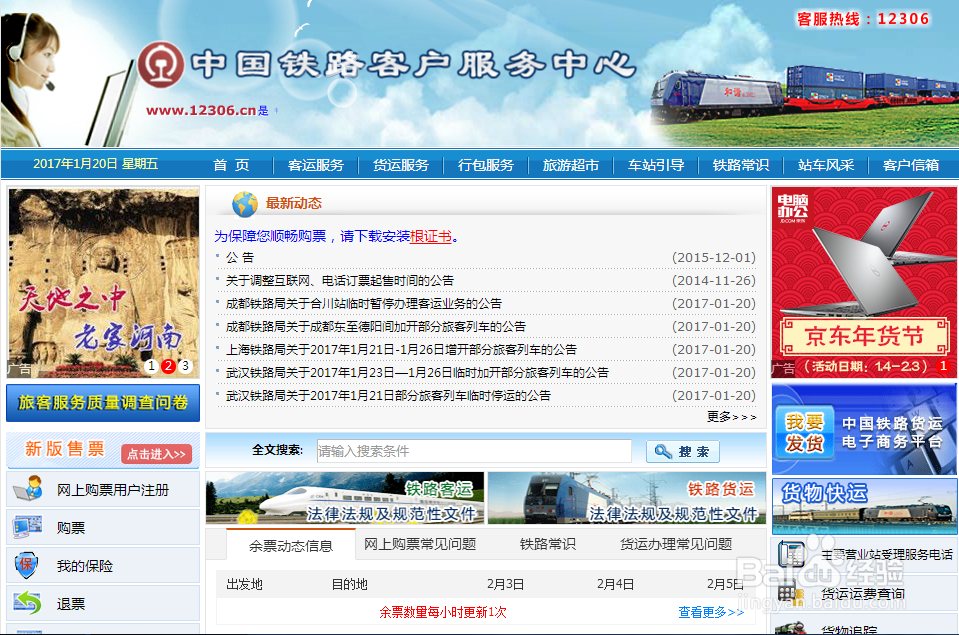959x635 pixels.
Task: Open the 网上购票用户注册 link
Action: pyautogui.click(x=113, y=489)
